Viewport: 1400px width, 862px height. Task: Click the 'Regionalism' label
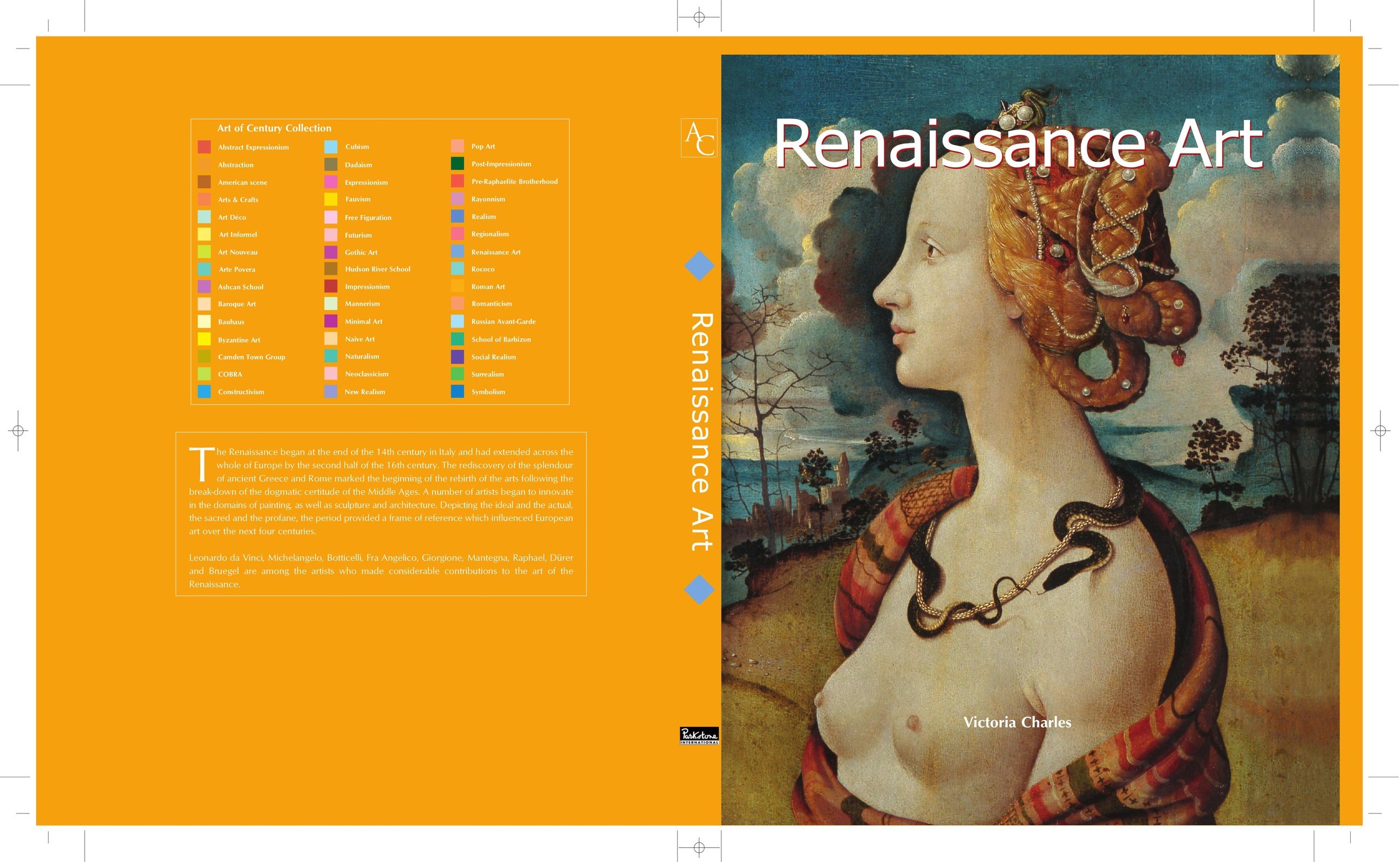tap(490, 234)
